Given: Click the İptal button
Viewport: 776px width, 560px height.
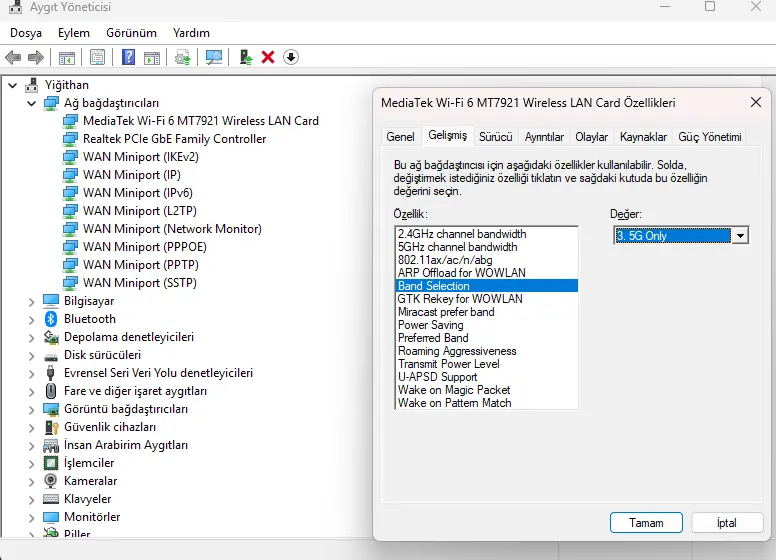Looking at the screenshot, I should (727, 523).
